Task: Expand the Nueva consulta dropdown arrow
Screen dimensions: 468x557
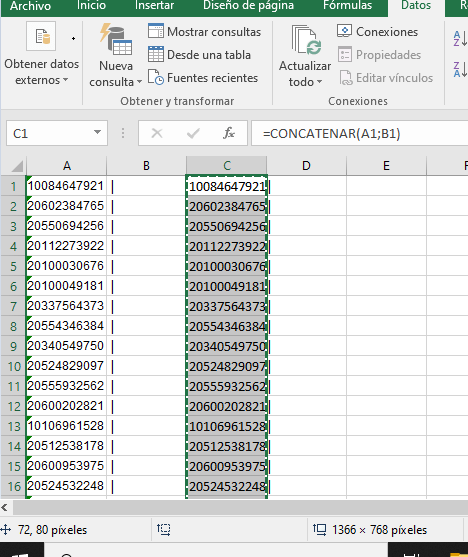Action: (x=140, y=82)
